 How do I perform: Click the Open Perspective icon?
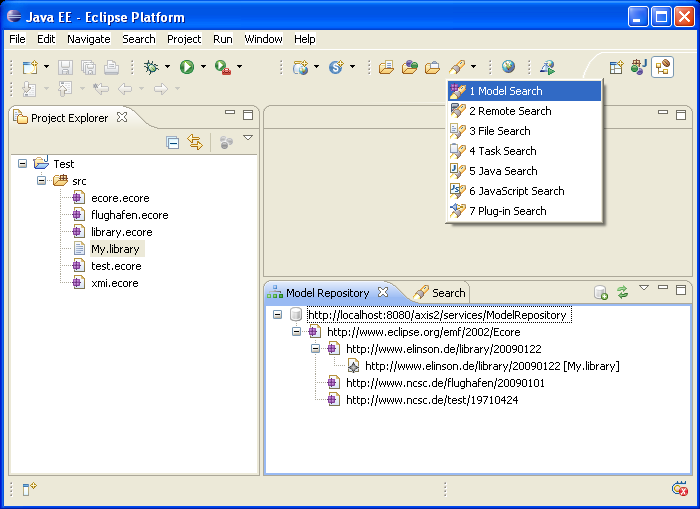click(x=616, y=67)
